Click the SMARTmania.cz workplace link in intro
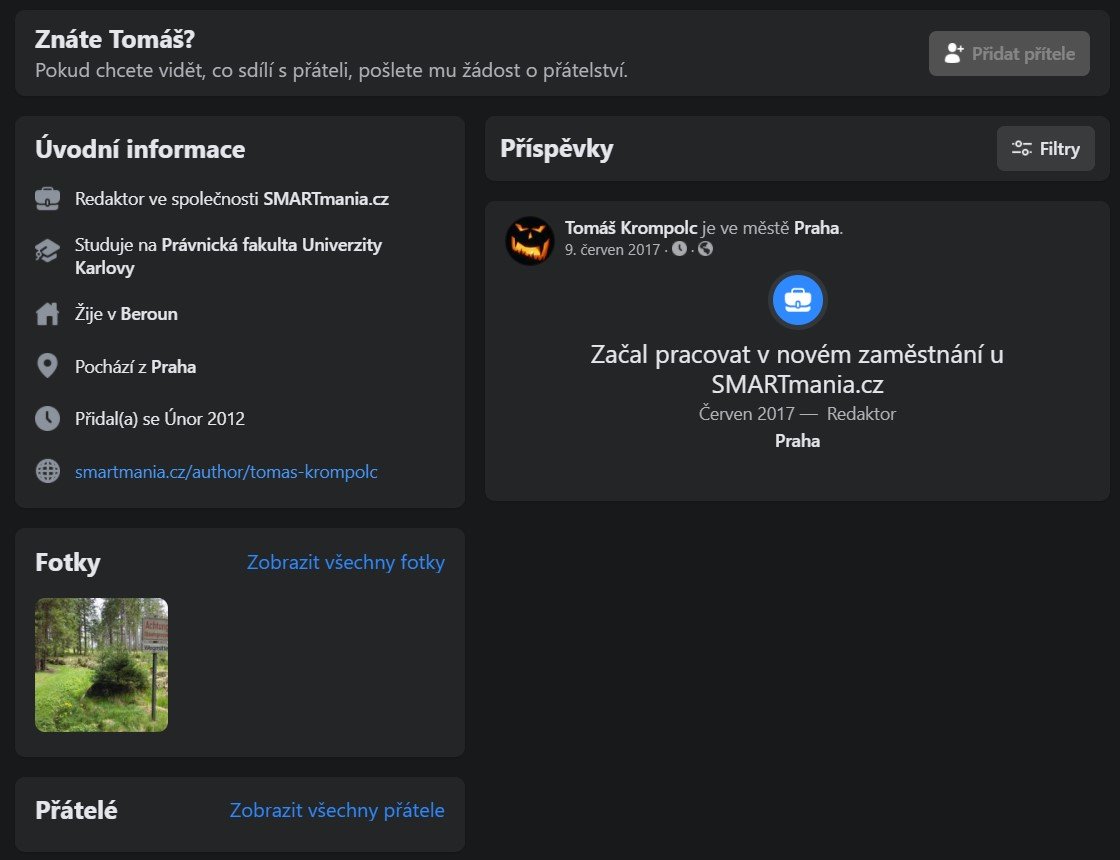This screenshot has width=1120, height=860. click(x=326, y=199)
